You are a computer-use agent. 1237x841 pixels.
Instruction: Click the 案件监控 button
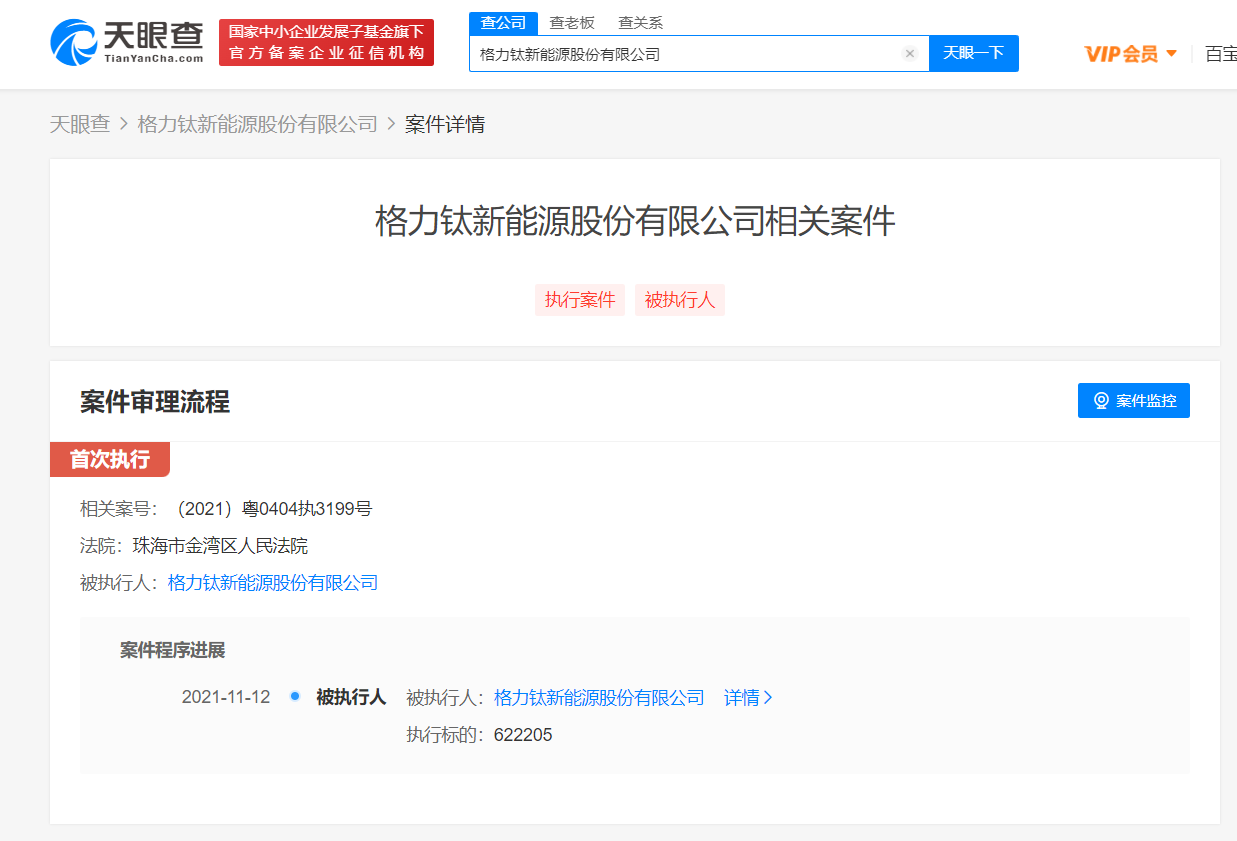click(x=1134, y=401)
